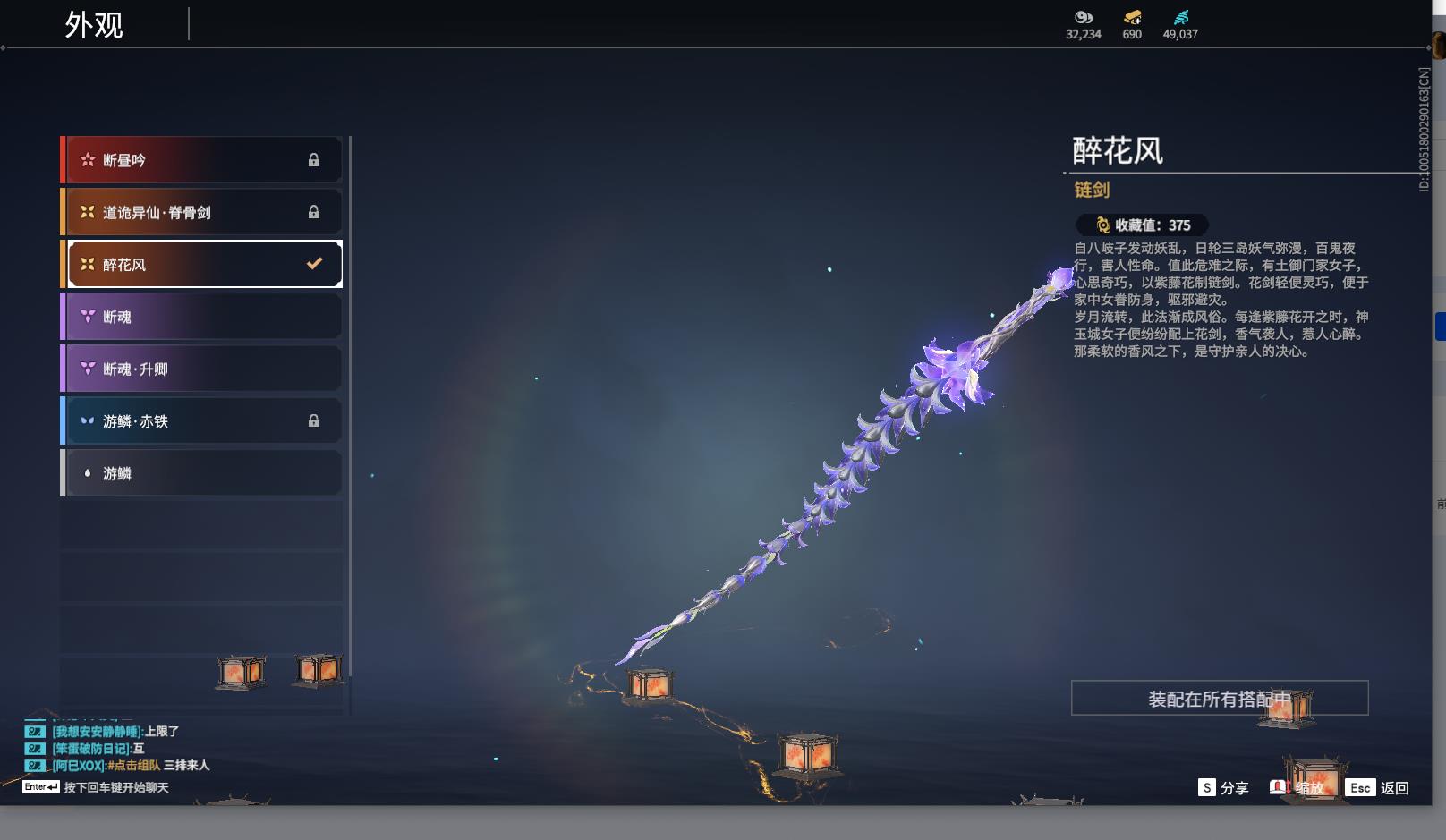Click the skin list vertical scrollbar

click(x=350, y=406)
